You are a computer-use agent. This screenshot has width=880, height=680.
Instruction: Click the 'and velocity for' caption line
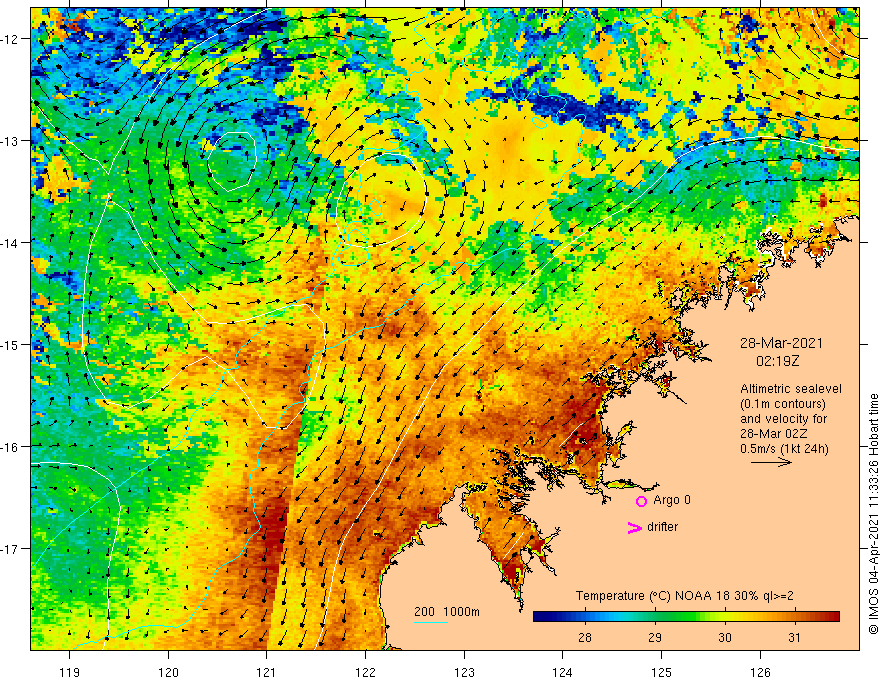tap(783, 419)
